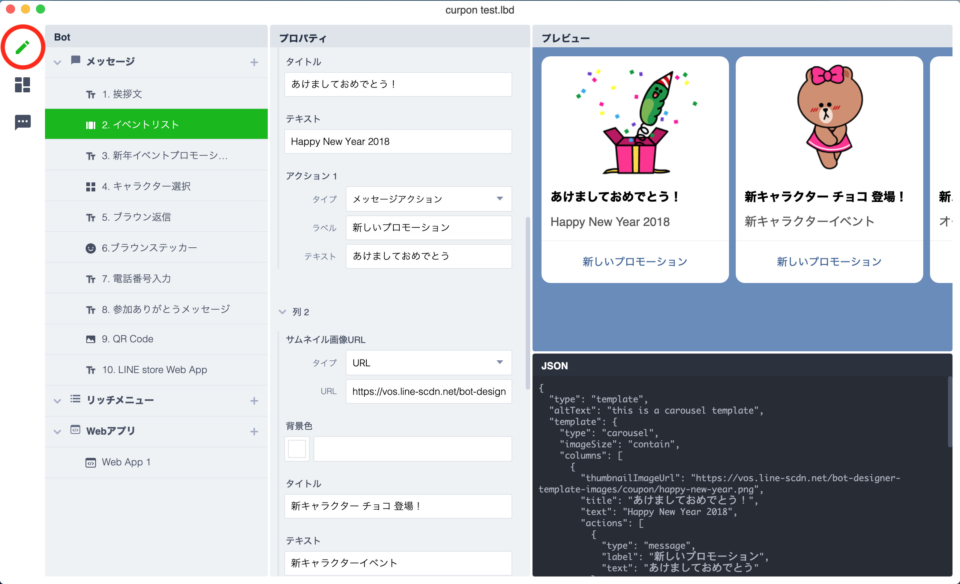The image size is (960, 584).
Task: Click the thumbnail URL input field
Action: (429, 392)
